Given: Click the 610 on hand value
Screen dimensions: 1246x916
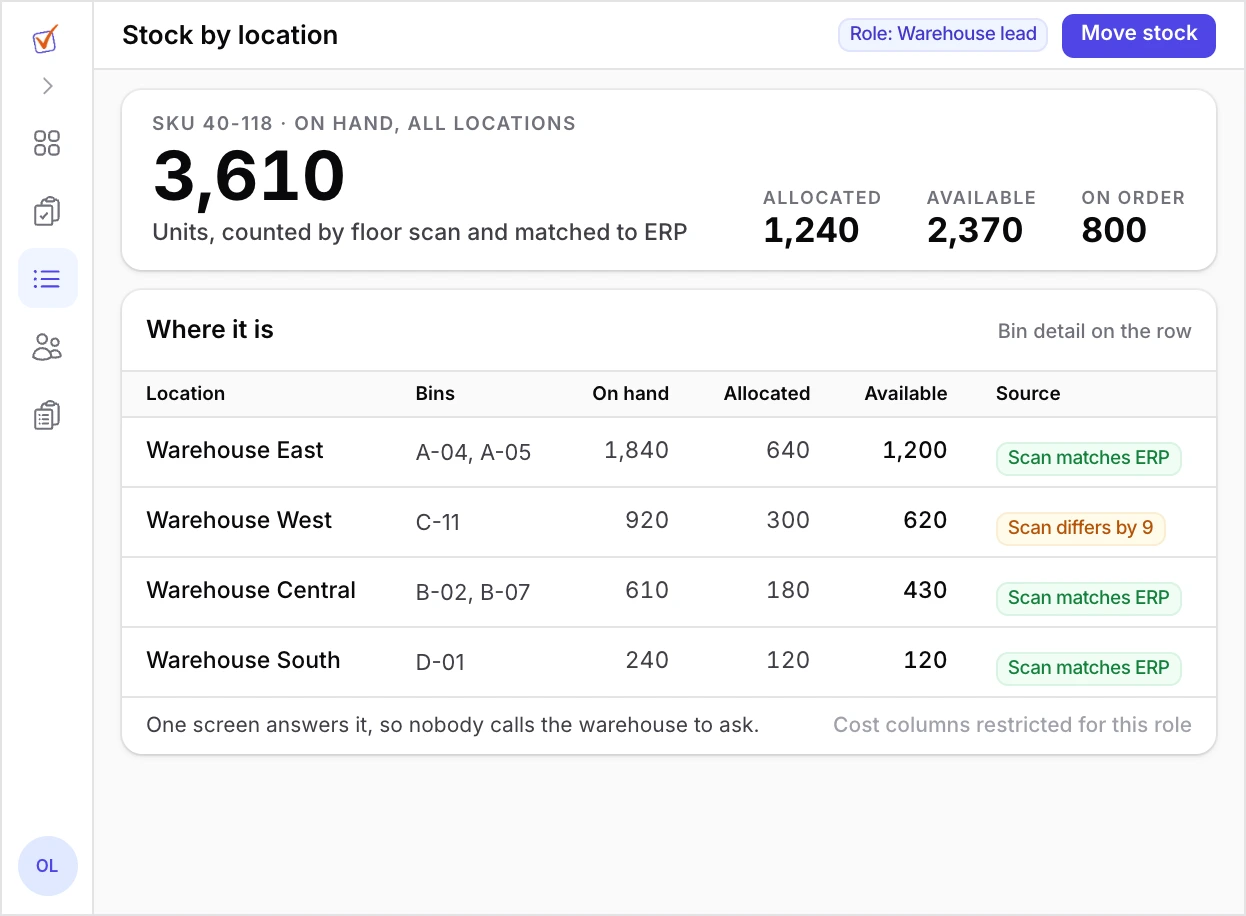Looking at the screenshot, I should tap(647, 590).
